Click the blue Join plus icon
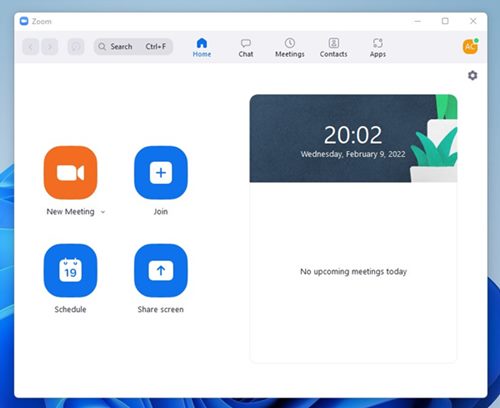This screenshot has width=500, height=408. coord(161,172)
